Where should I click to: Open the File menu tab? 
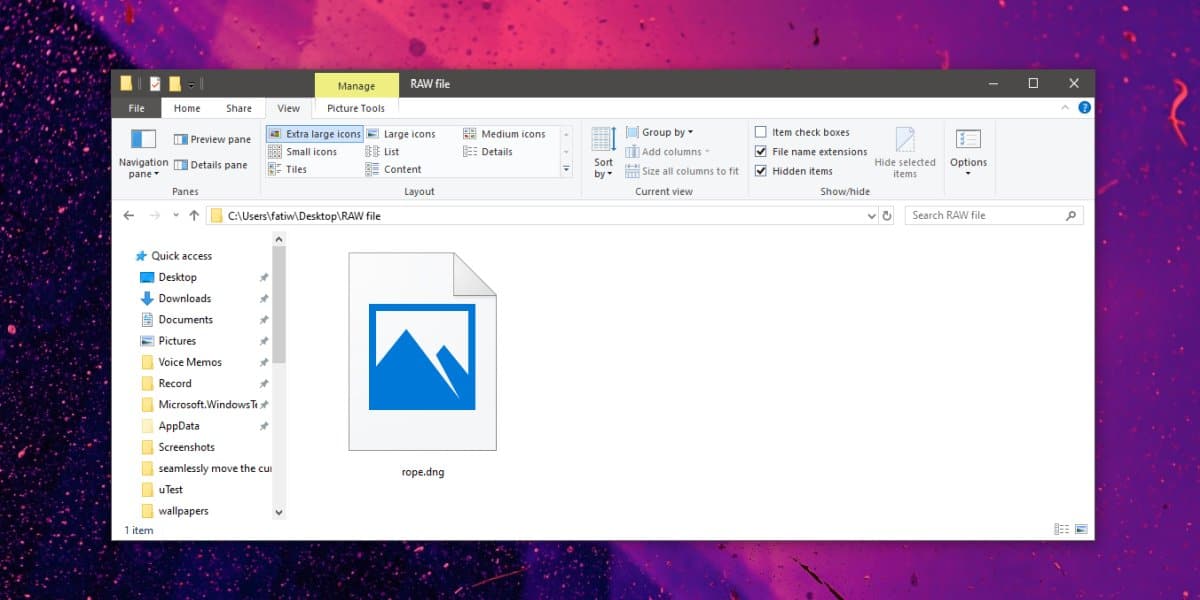(137, 108)
